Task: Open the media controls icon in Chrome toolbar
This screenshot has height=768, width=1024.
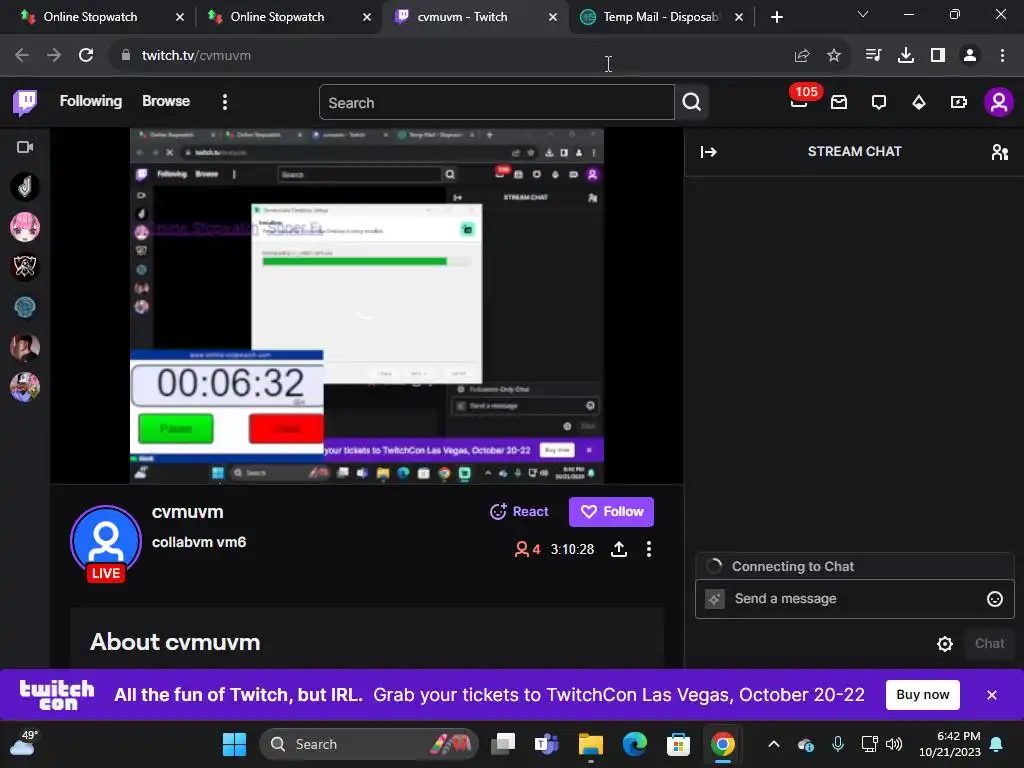Action: (x=873, y=56)
